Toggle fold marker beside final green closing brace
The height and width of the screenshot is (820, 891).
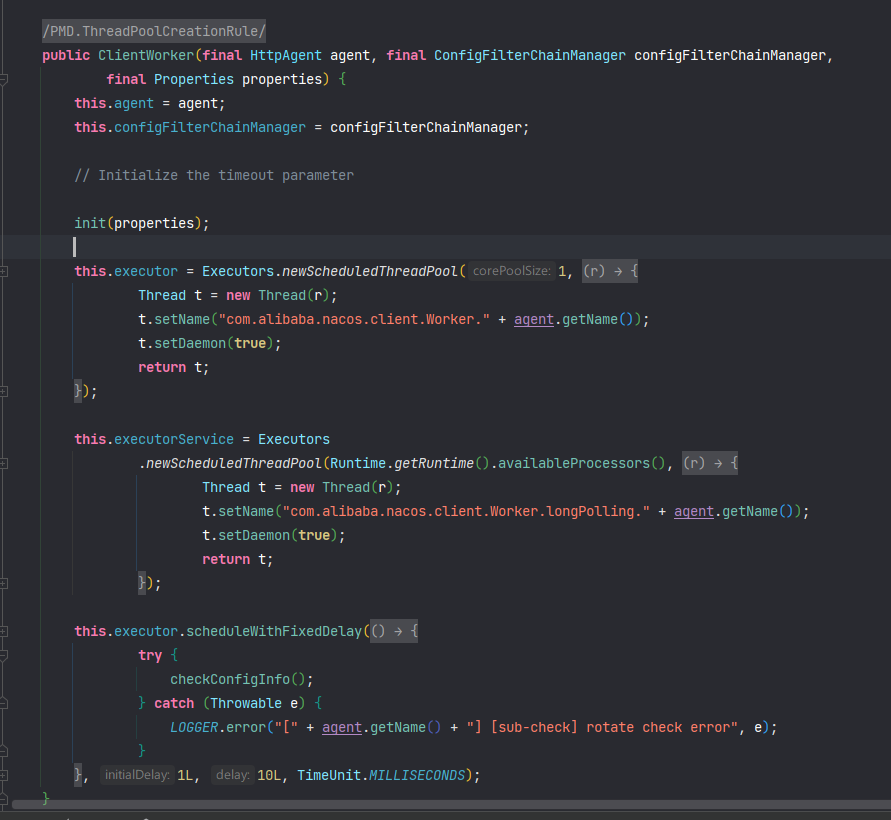click(x=3, y=799)
